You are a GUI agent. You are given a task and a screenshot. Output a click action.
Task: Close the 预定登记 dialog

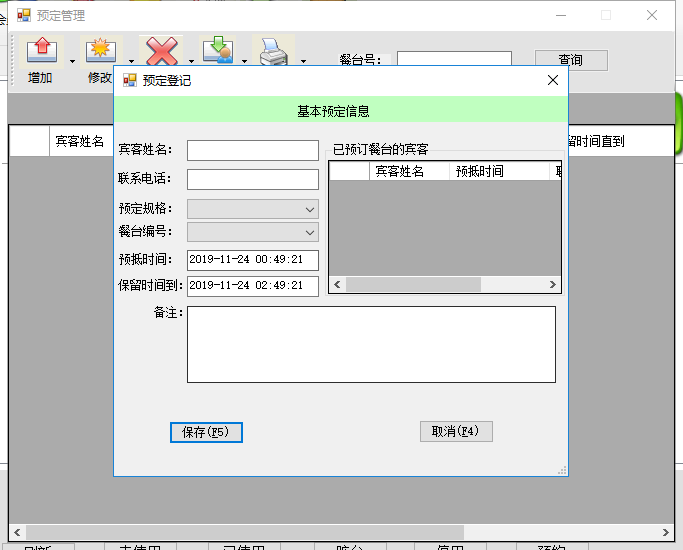552,81
